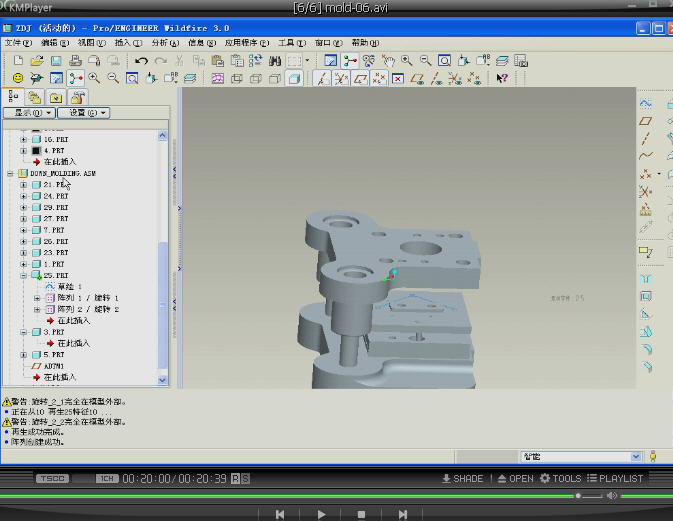Click KMPlayer volume slider

589,496
